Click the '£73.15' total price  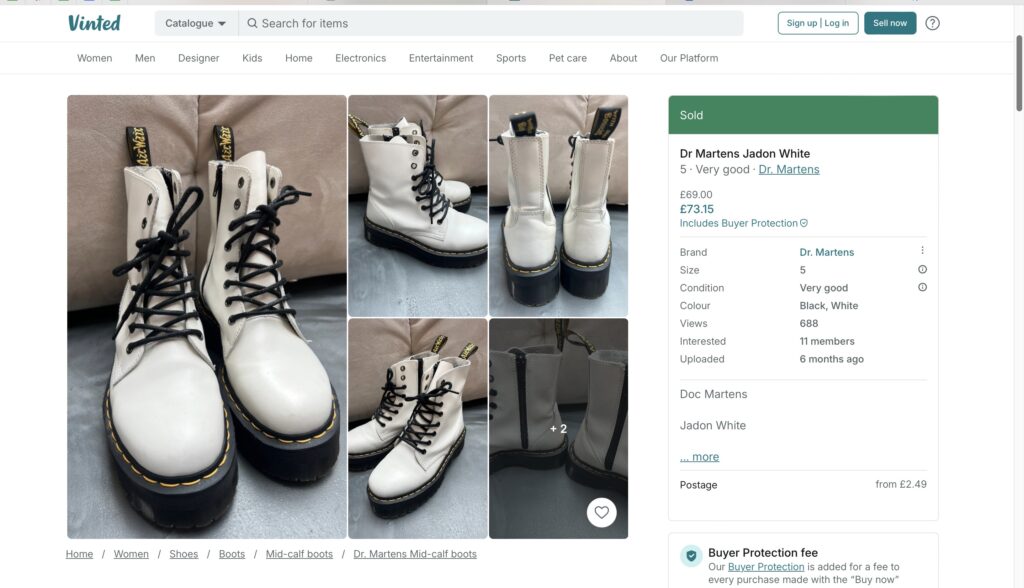[697, 209]
